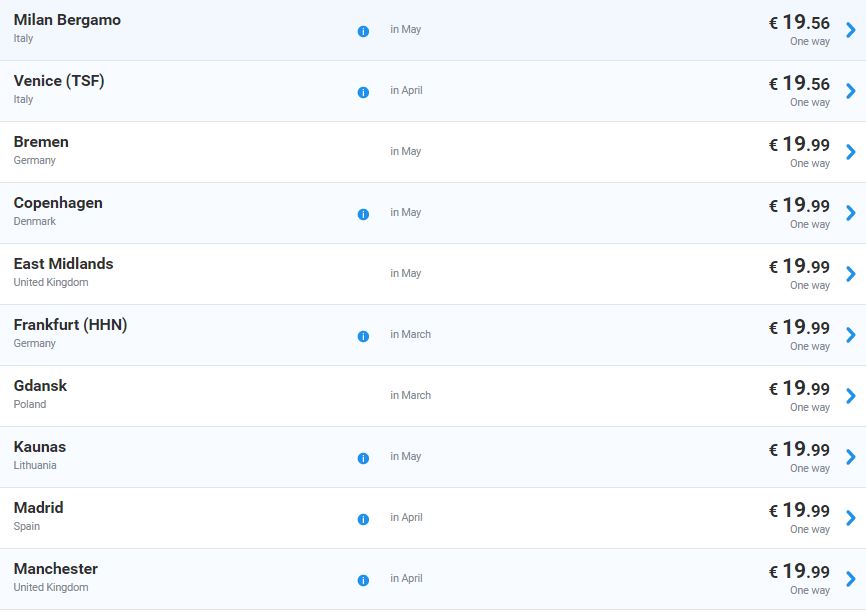
Task: Click the chevron for East Midlands
Action: (x=851, y=274)
